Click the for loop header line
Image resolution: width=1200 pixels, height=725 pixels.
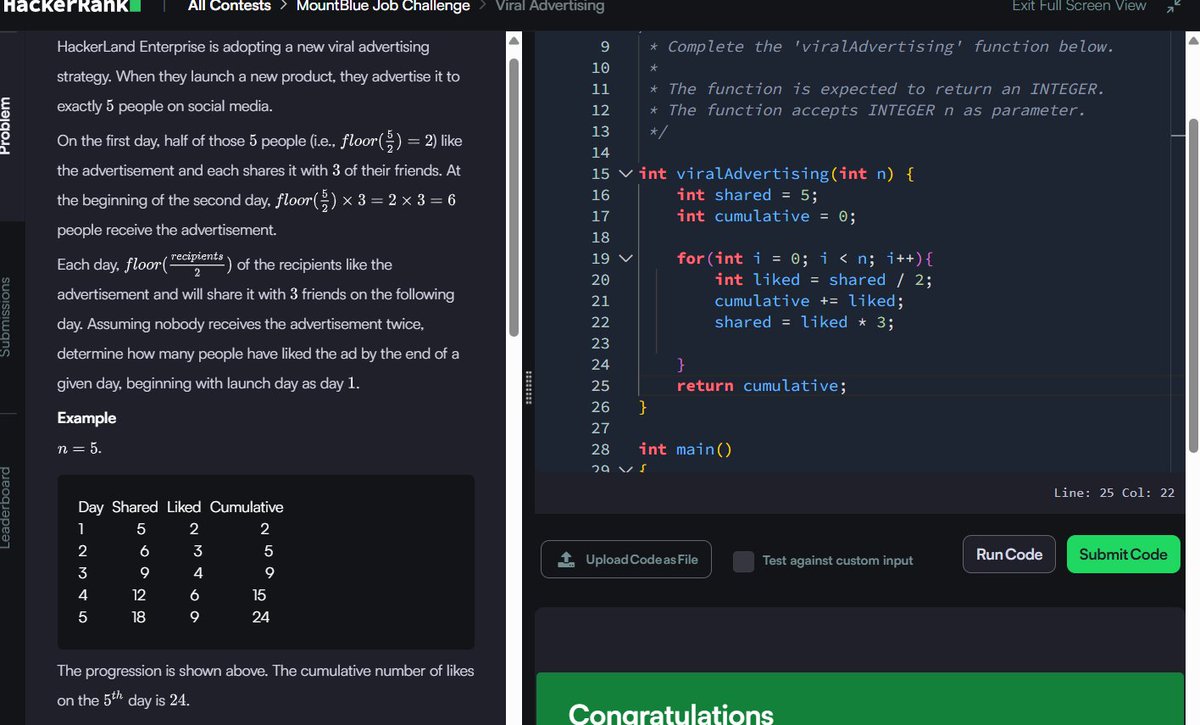click(806, 259)
